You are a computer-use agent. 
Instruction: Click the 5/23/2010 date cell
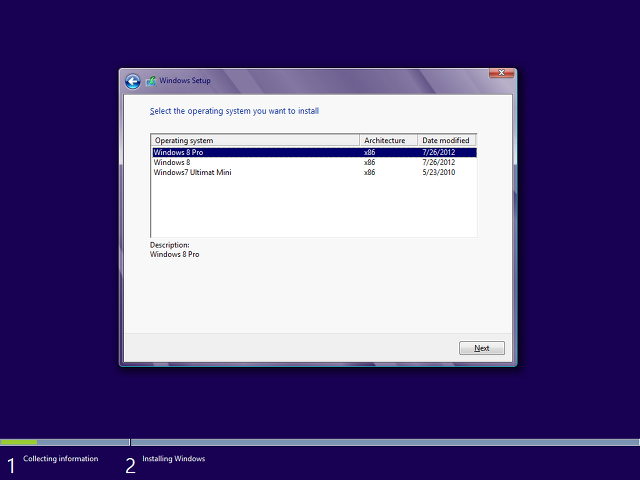tap(439, 172)
